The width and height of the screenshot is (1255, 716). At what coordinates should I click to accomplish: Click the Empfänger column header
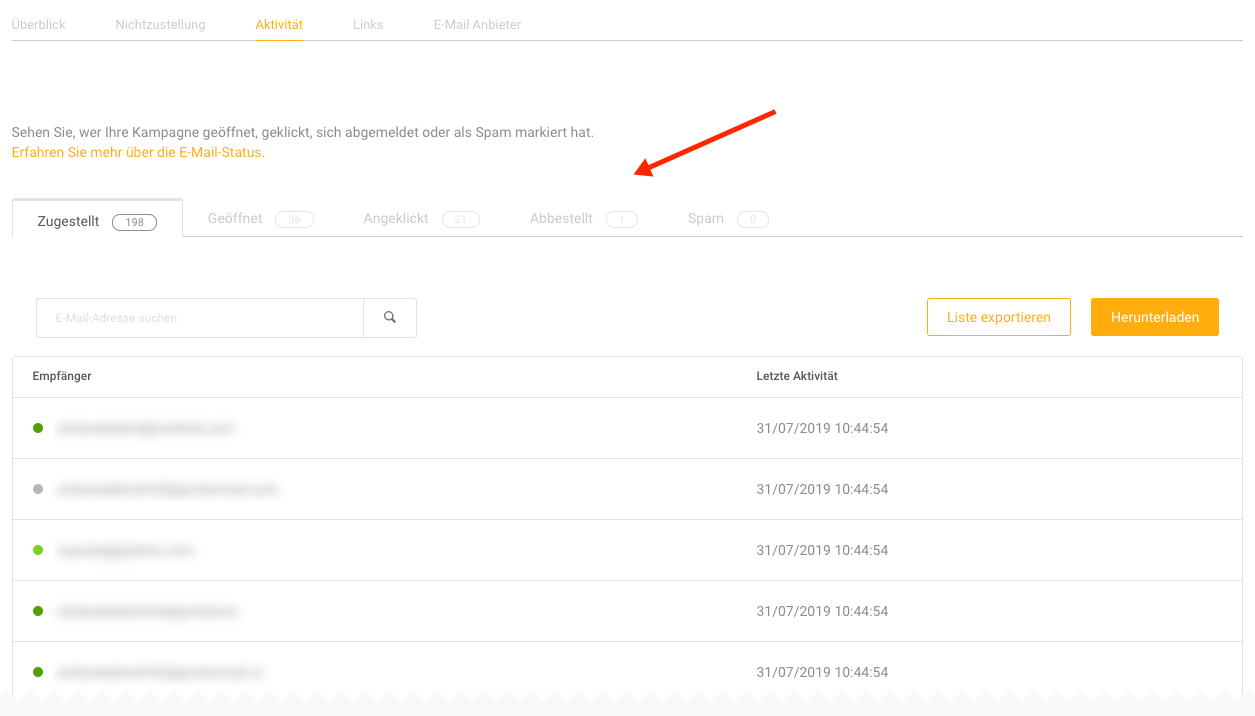click(x=62, y=376)
